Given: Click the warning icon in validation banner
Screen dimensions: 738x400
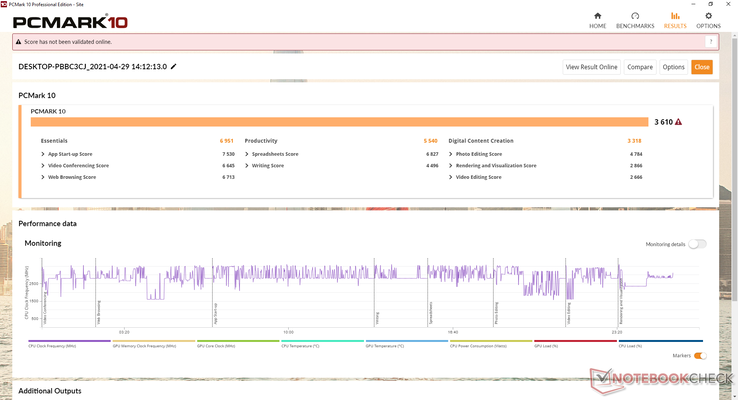Looking at the screenshot, I should pyautogui.click(x=19, y=42).
